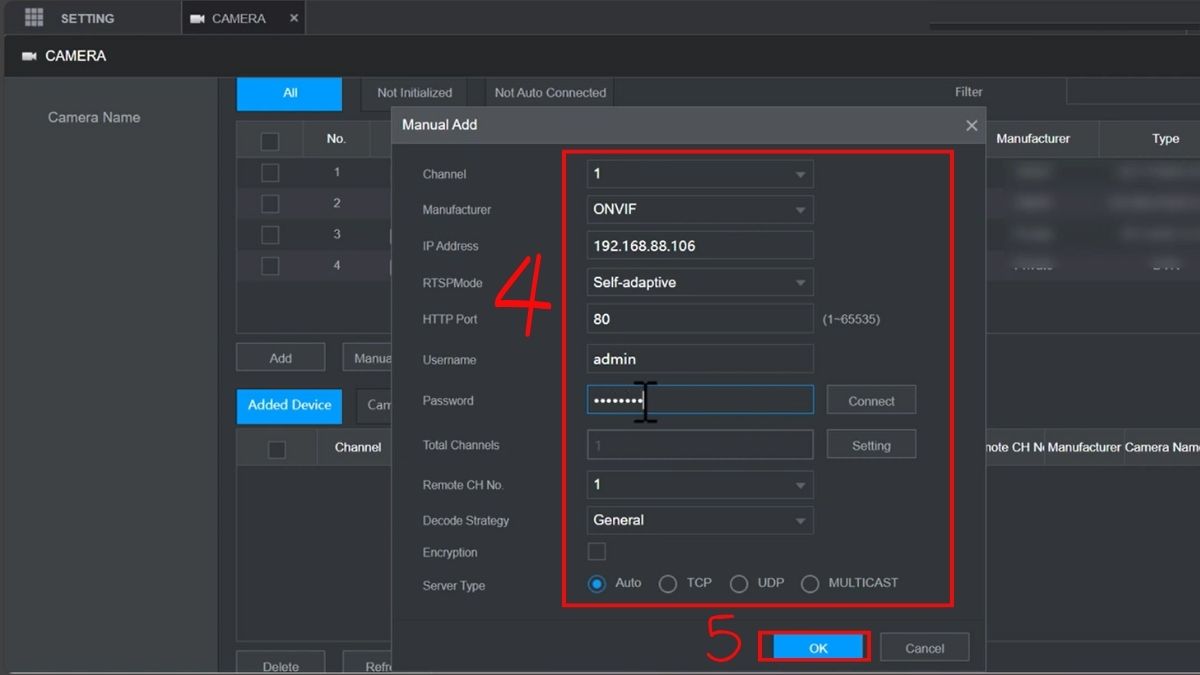Click the Filter search field
Screen dimensions: 1200x675
tap(1133, 92)
